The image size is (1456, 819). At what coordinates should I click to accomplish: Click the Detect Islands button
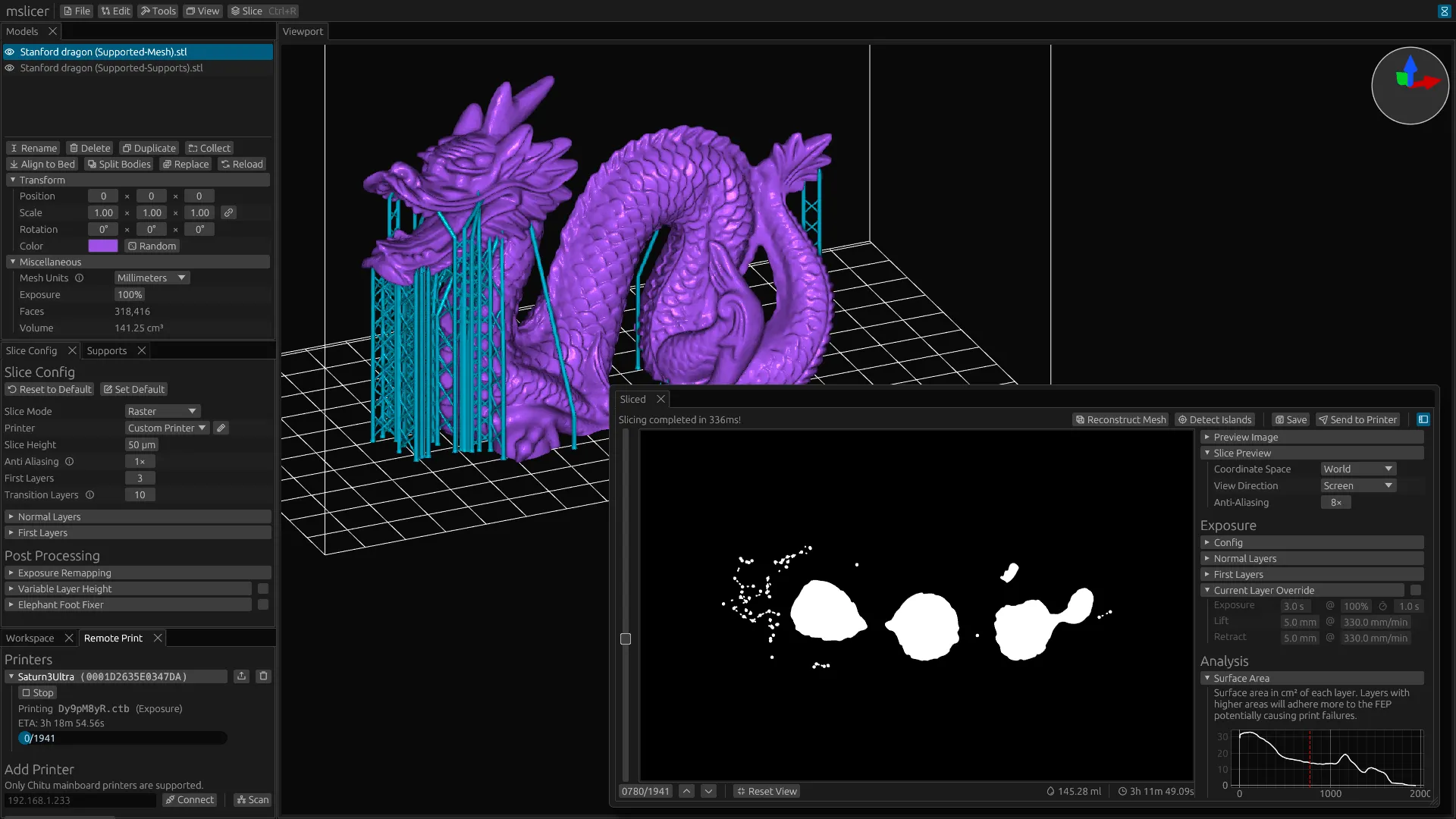click(x=1214, y=420)
